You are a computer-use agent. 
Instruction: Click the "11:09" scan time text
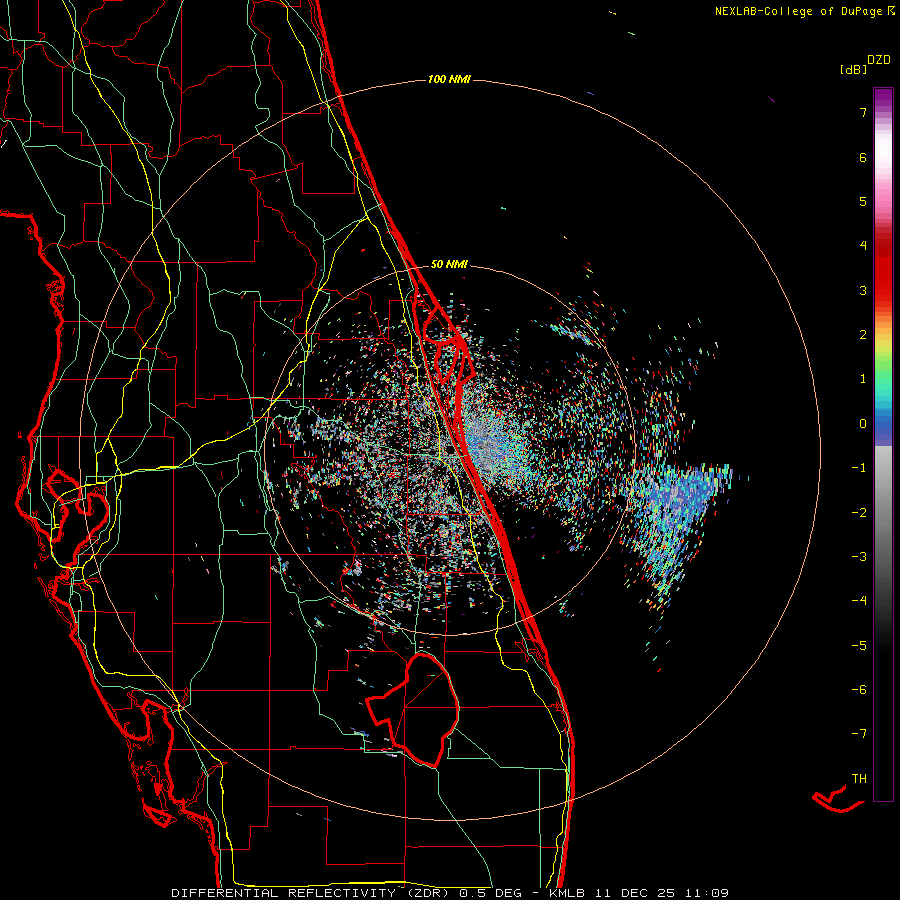tap(705, 893)
